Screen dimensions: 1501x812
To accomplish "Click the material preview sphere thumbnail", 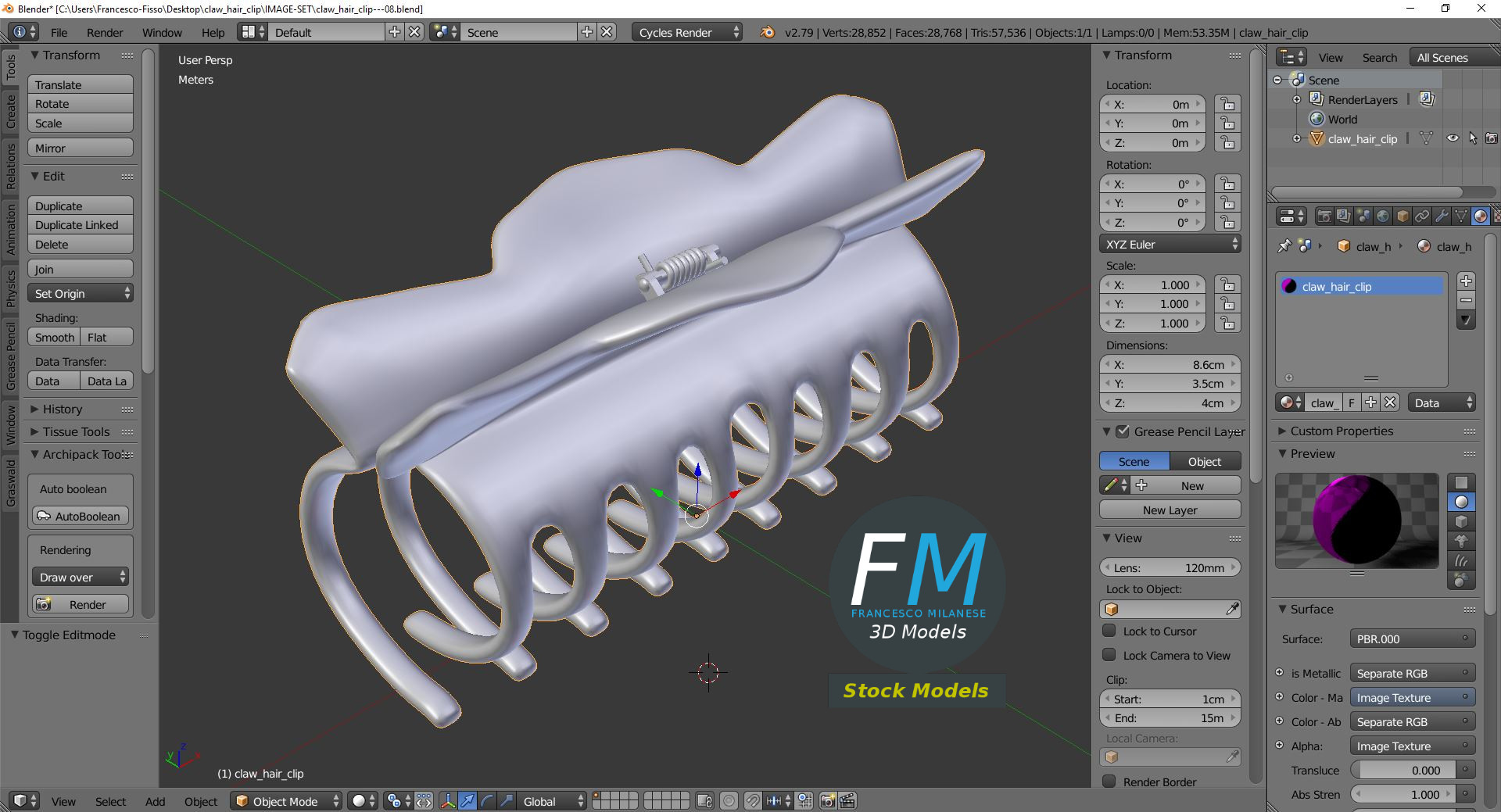I will click(1356, 520).
